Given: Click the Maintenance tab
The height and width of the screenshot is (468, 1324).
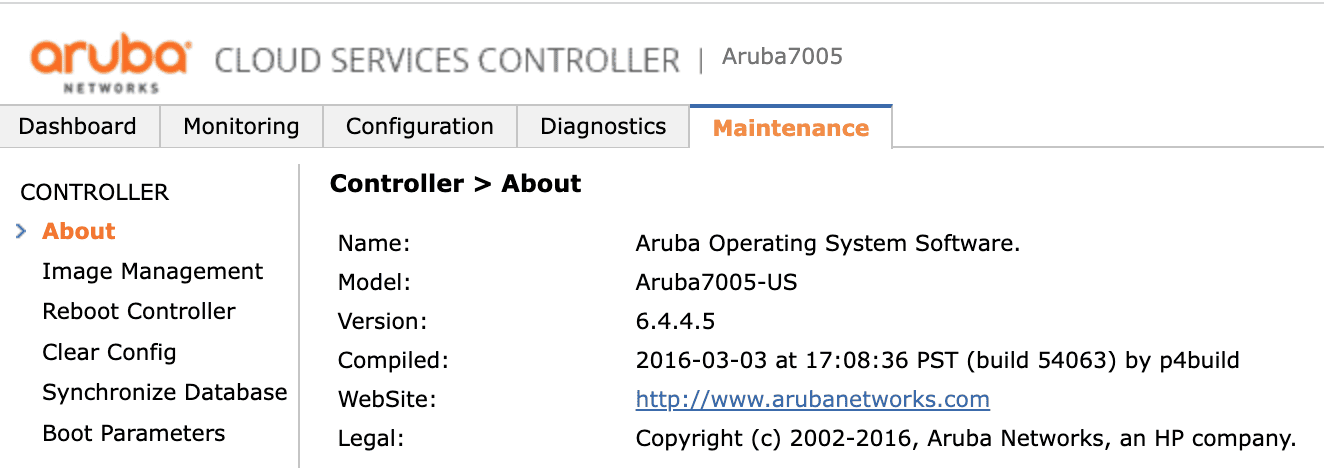Looking at the screenshot, I should [790, 128].
